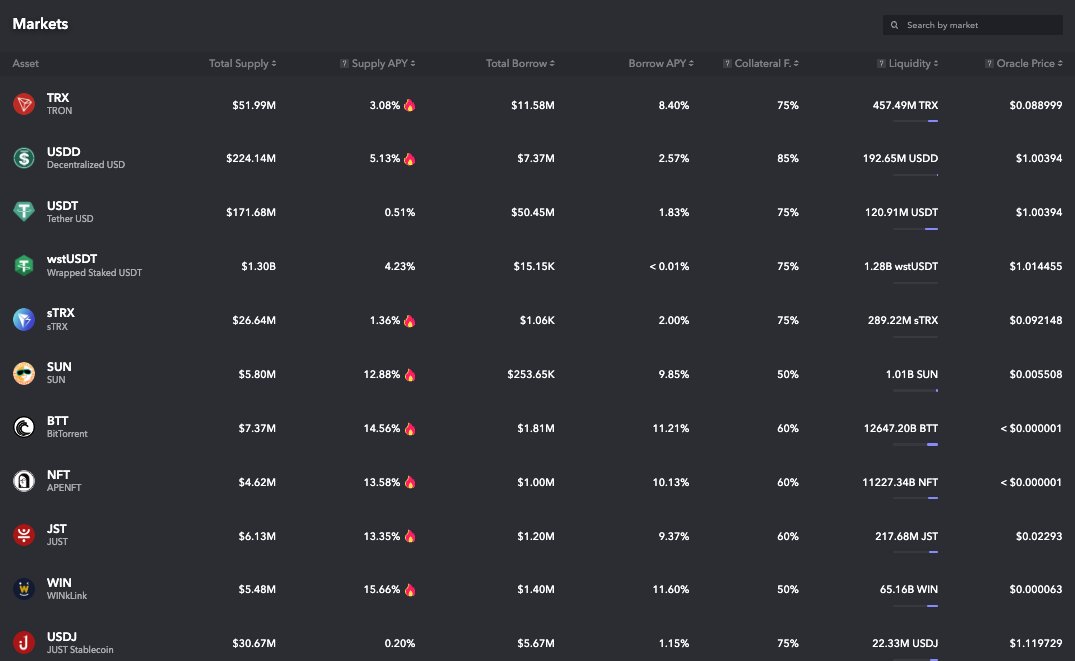Click the NFT APENFT logo

click(24, 481)
